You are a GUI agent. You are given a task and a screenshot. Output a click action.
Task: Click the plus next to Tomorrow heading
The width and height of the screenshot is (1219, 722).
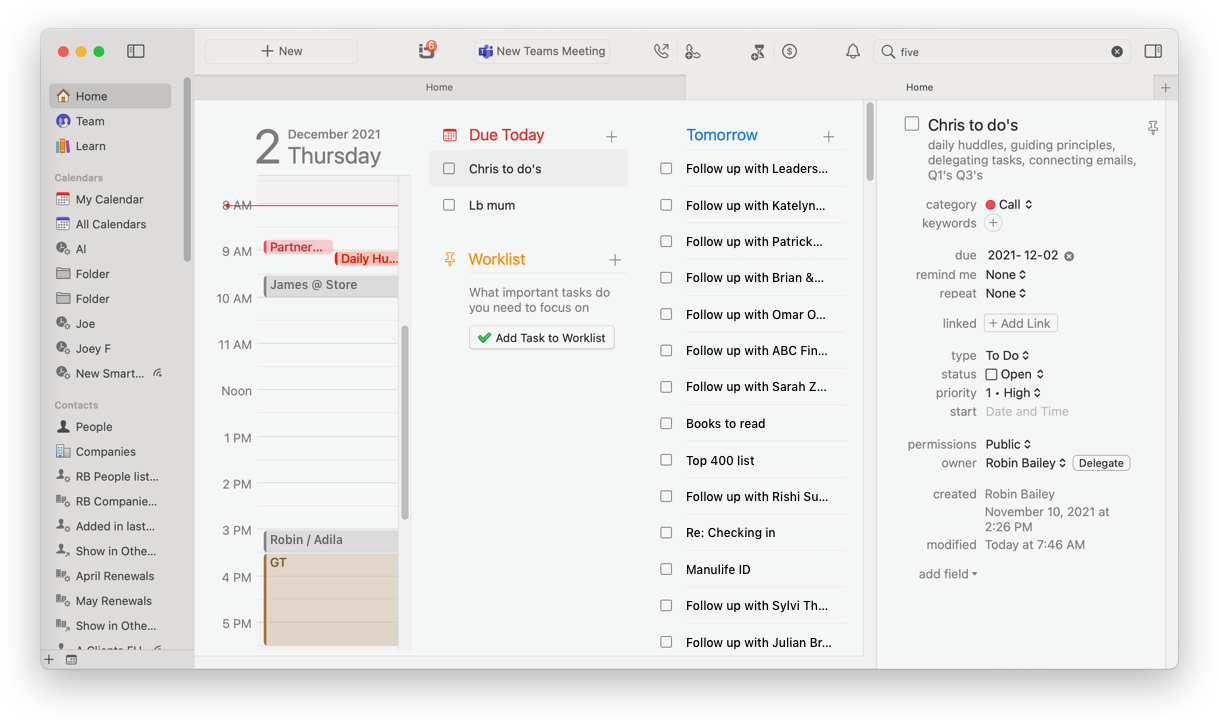click(x=829, y=137)
